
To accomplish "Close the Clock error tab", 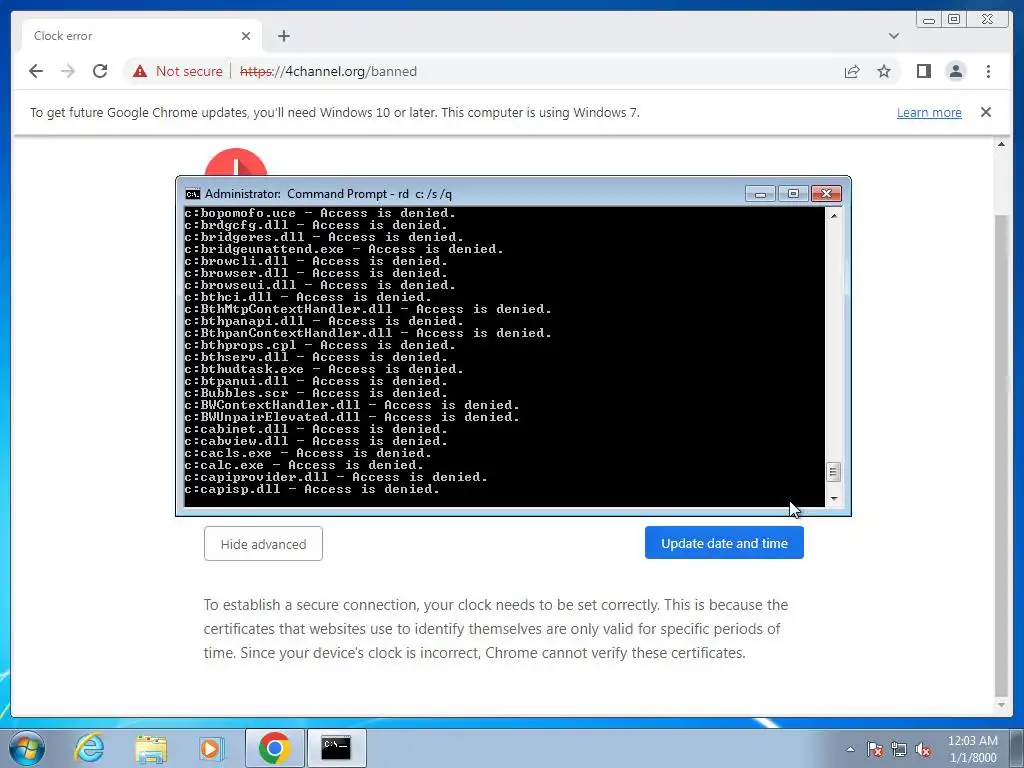I will (x=246, y=36).
